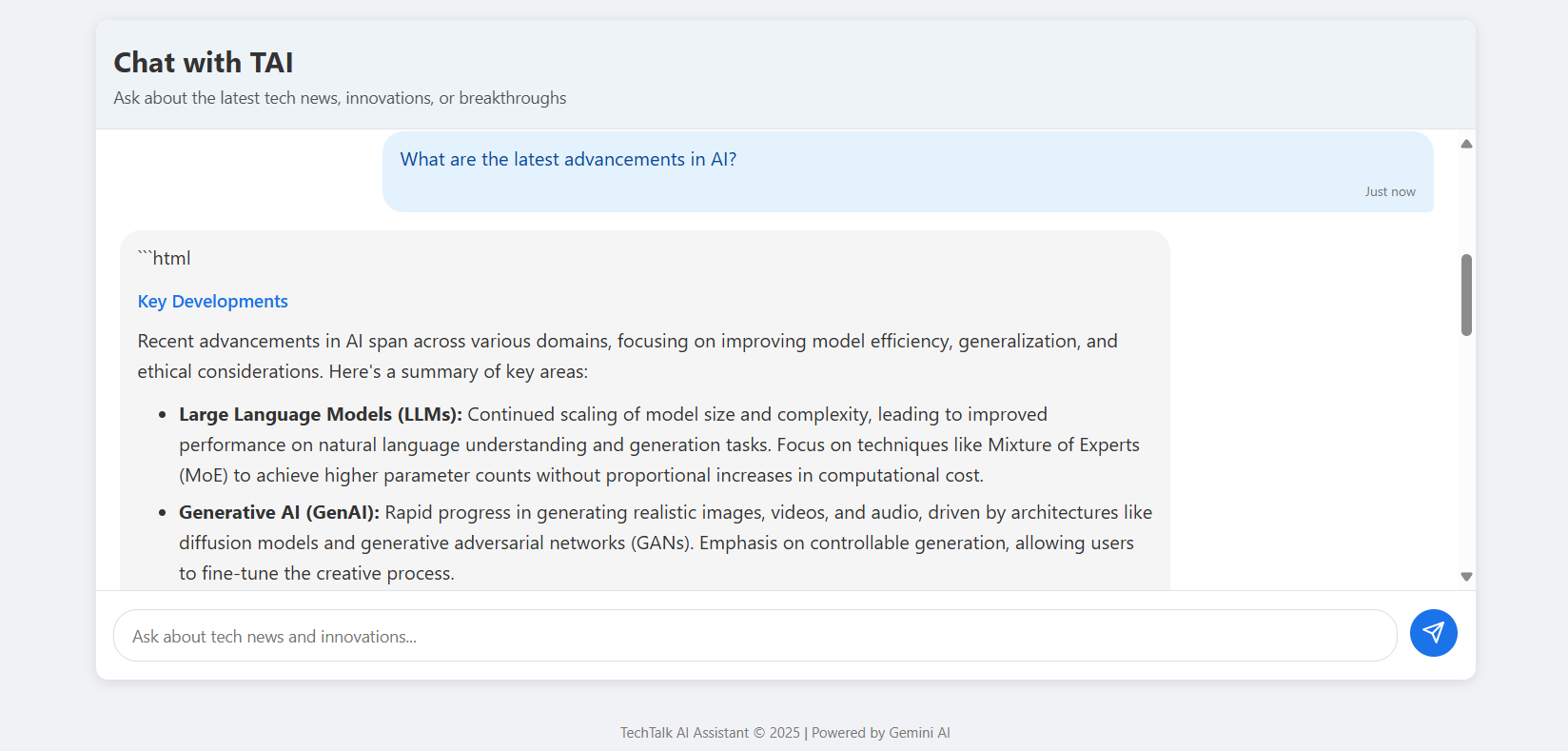Image resolution: width=1568 pixels, height=751 pixels.
Task: Click the '```html' text in the reply
Action: (x=164, y=258)
